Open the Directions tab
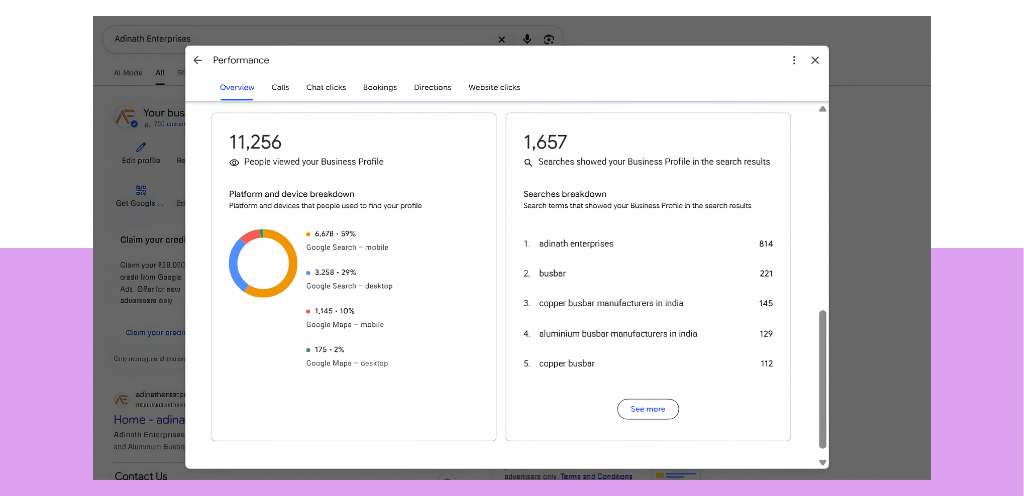 (x=432, y=87)
